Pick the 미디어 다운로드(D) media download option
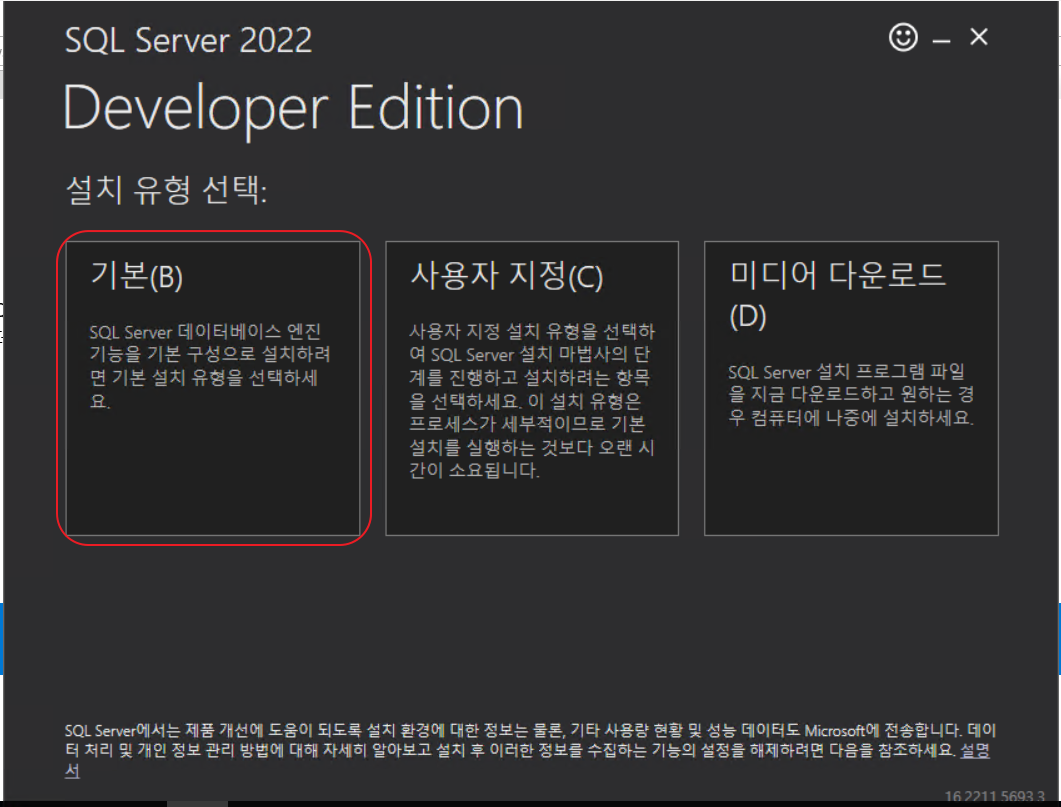This screenshot has height=807, width=1061. tap(851, 388)
